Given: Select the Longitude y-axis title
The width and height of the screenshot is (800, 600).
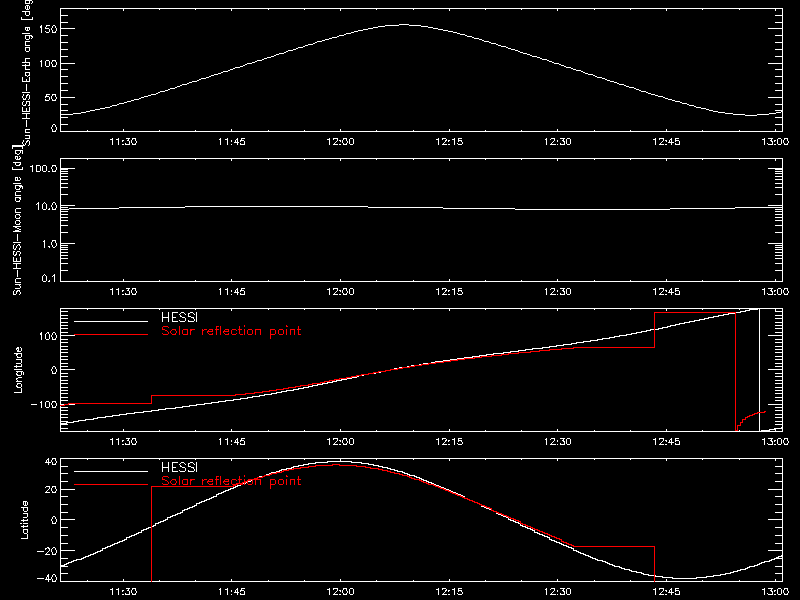Looking at the screenshot, I should (x=18, y=370).
